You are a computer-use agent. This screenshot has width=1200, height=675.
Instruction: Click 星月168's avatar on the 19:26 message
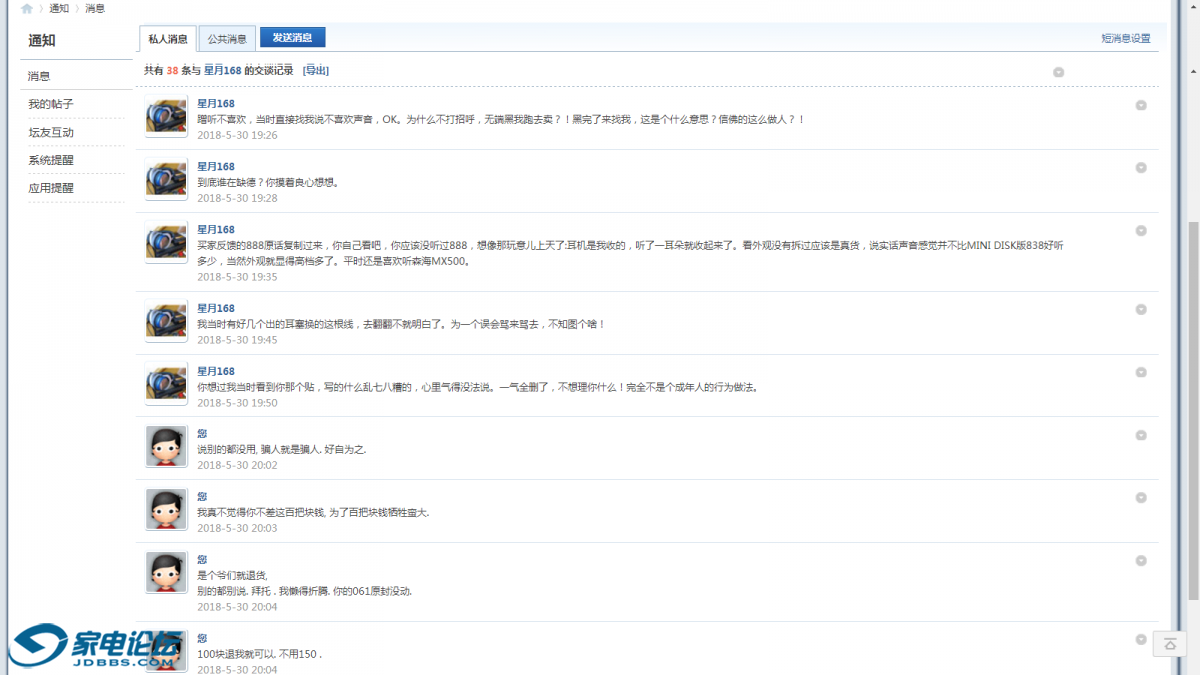[x=166, y=118]
